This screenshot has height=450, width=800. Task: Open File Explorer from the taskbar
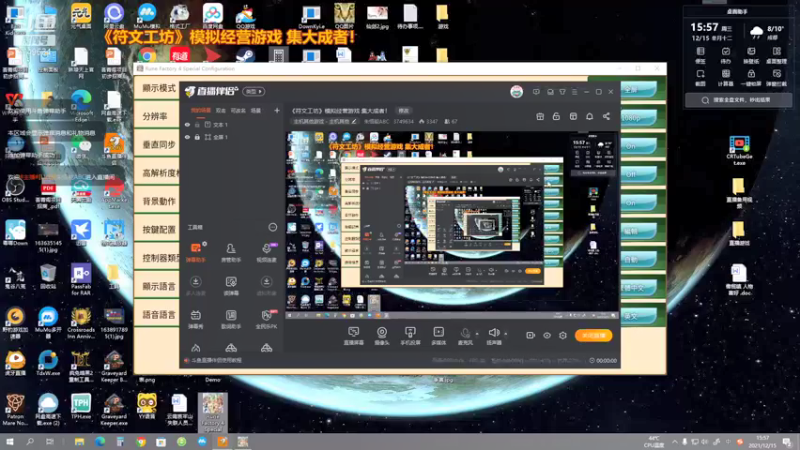pos(79,442)
